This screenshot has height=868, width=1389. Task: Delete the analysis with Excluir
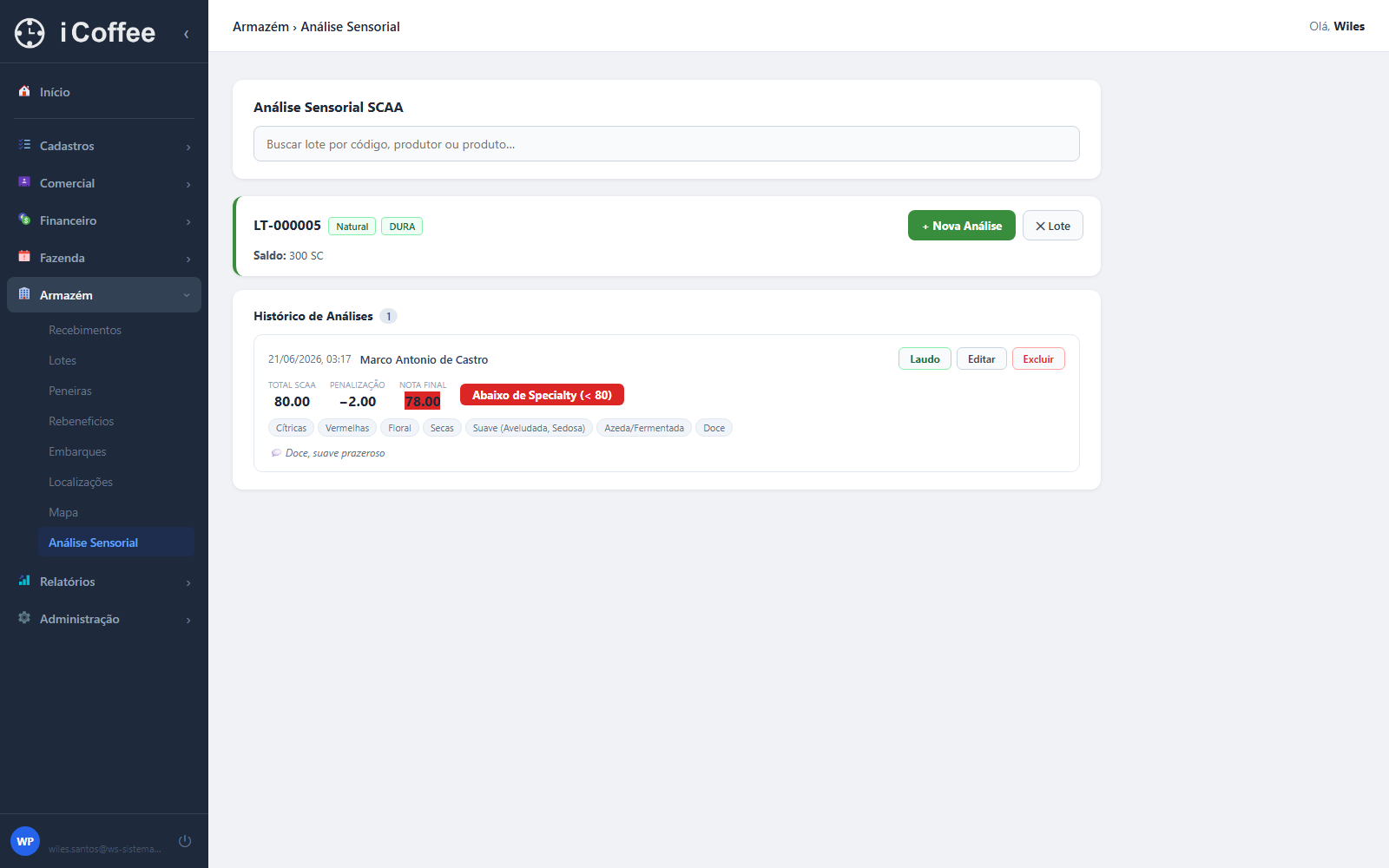pyautogui.click(x=1038, y=359)
